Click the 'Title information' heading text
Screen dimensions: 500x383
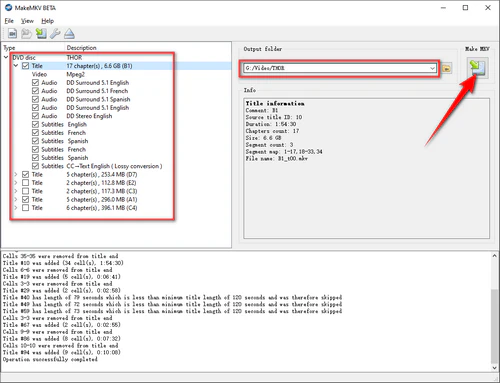(x=275, y=103)
